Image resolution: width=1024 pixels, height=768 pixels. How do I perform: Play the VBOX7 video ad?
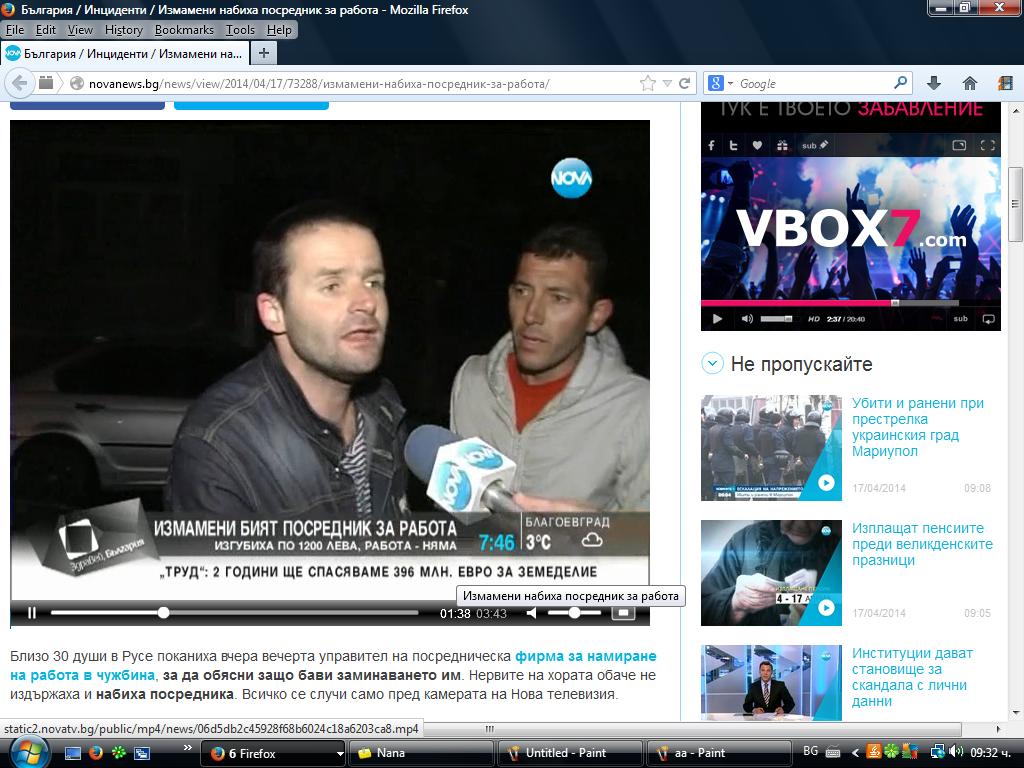pyautogui.click(x=718, y=319)
